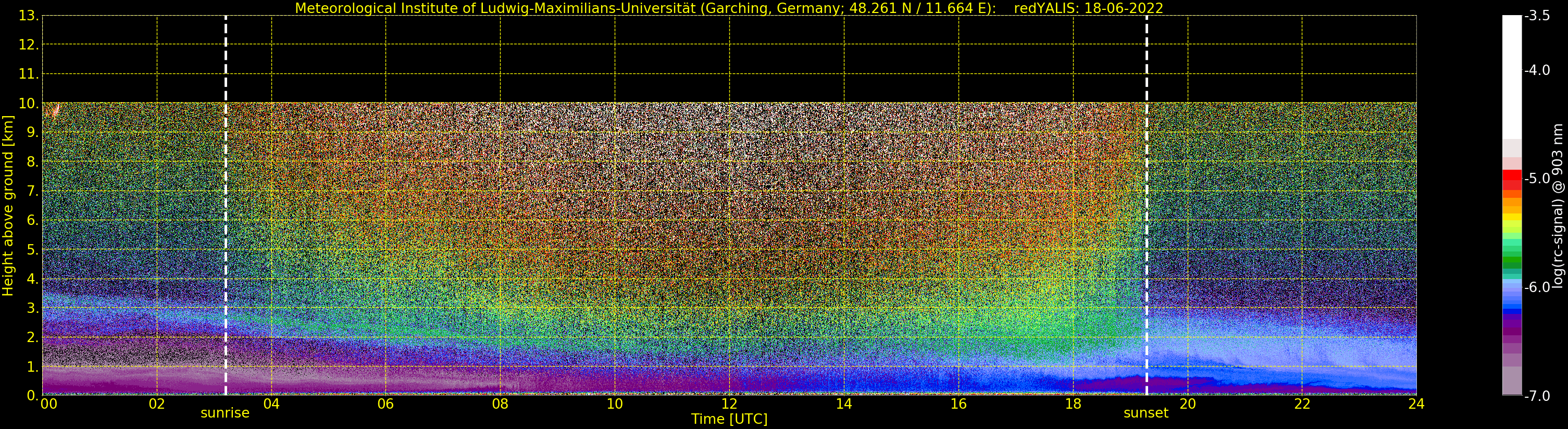Click the "-5.0" colorbar tick label
This screenshot has height=429, width=1568.
1537,178
